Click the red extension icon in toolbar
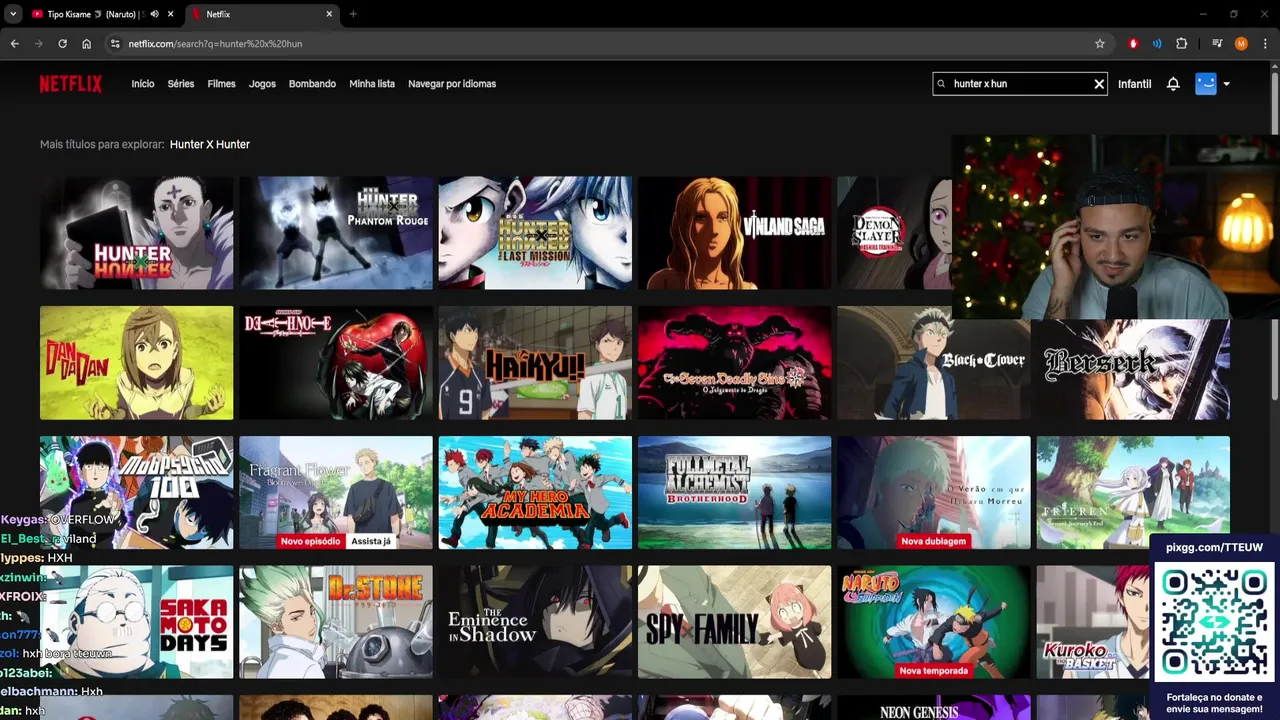 1133,44
